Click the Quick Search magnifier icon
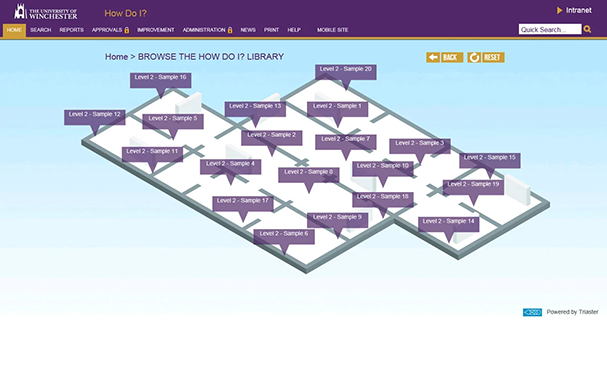The height and width of the screenshot is (376, 607). pos(587,29)
